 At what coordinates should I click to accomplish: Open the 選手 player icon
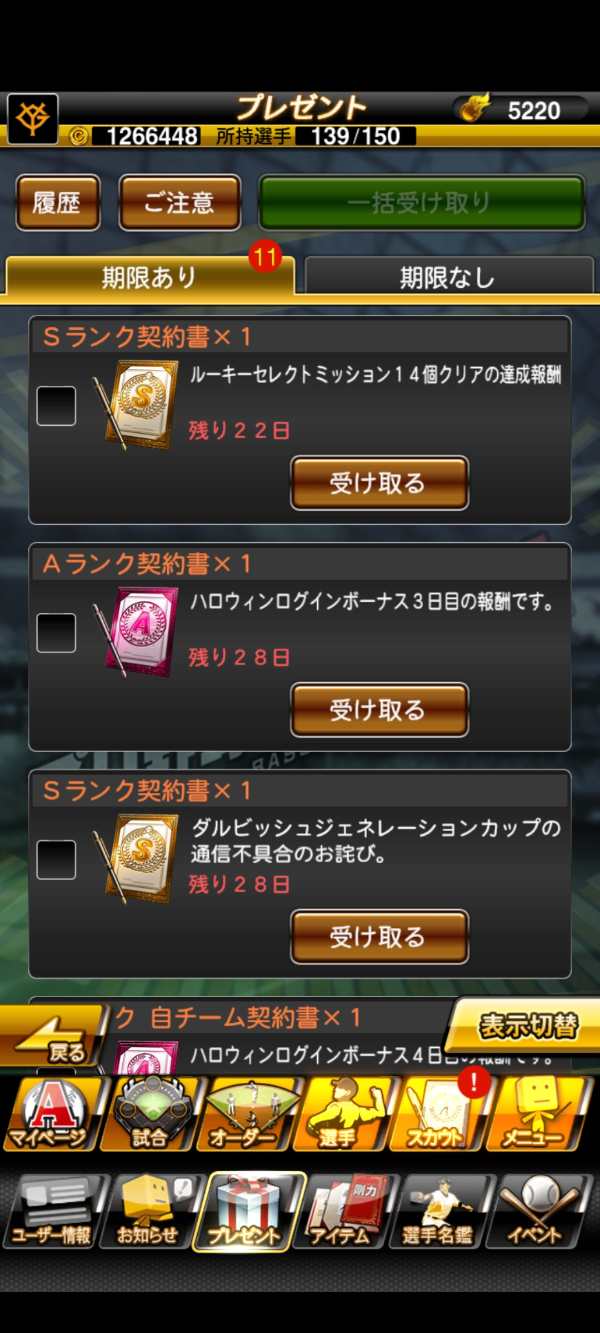pos(344,1114)
